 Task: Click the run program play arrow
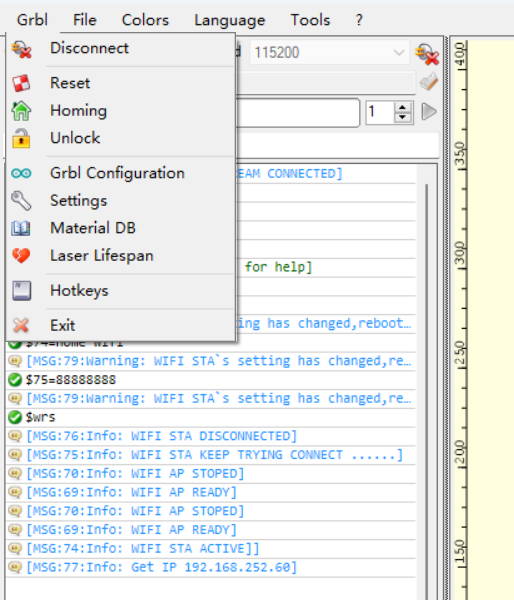[x=429, y=112]
